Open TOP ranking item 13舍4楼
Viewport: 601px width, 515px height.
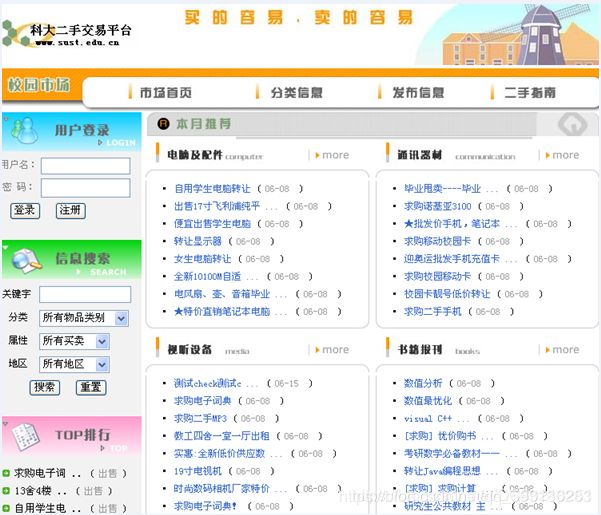click(x=32, y=491)
